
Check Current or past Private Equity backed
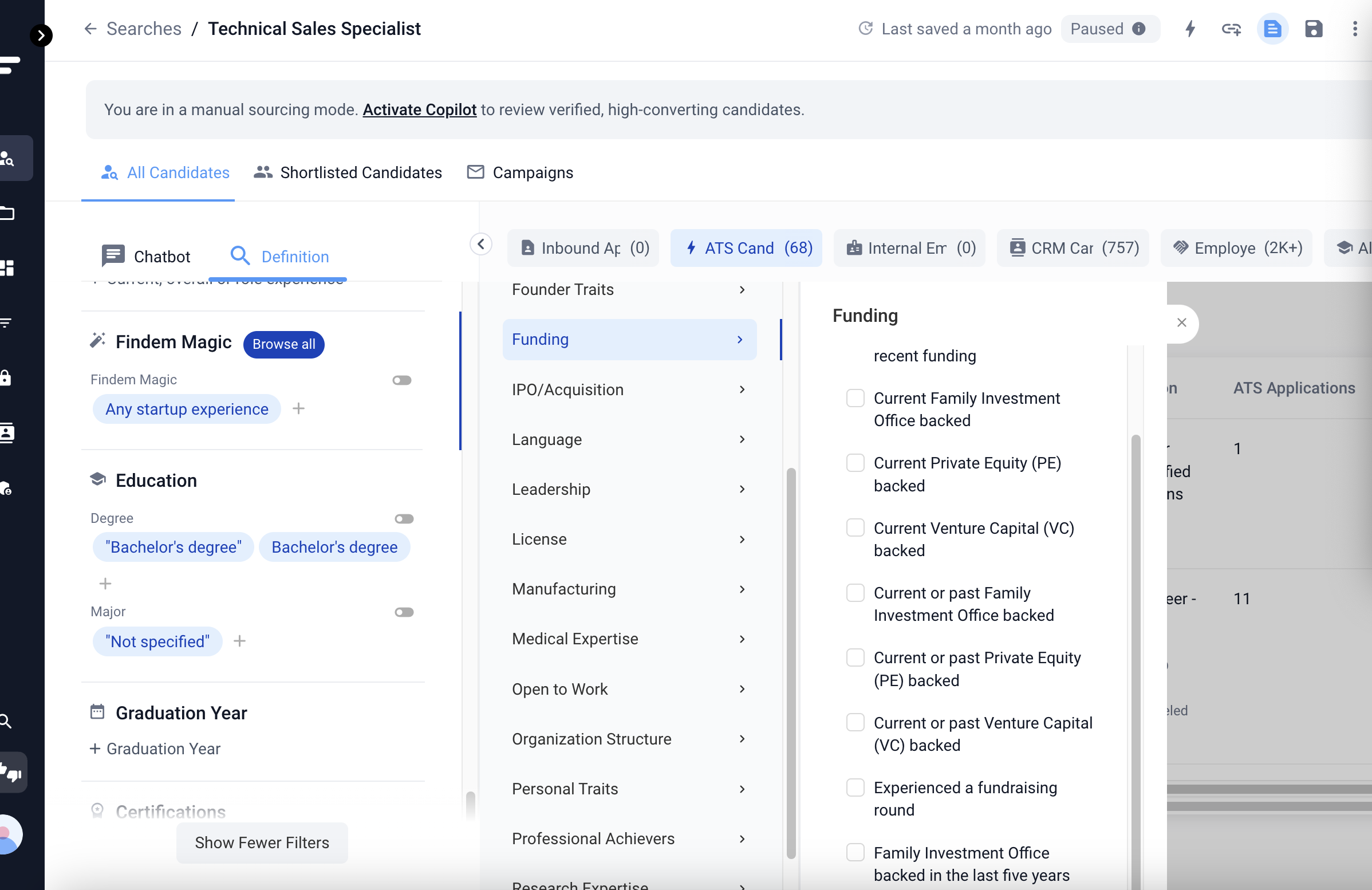855,657
